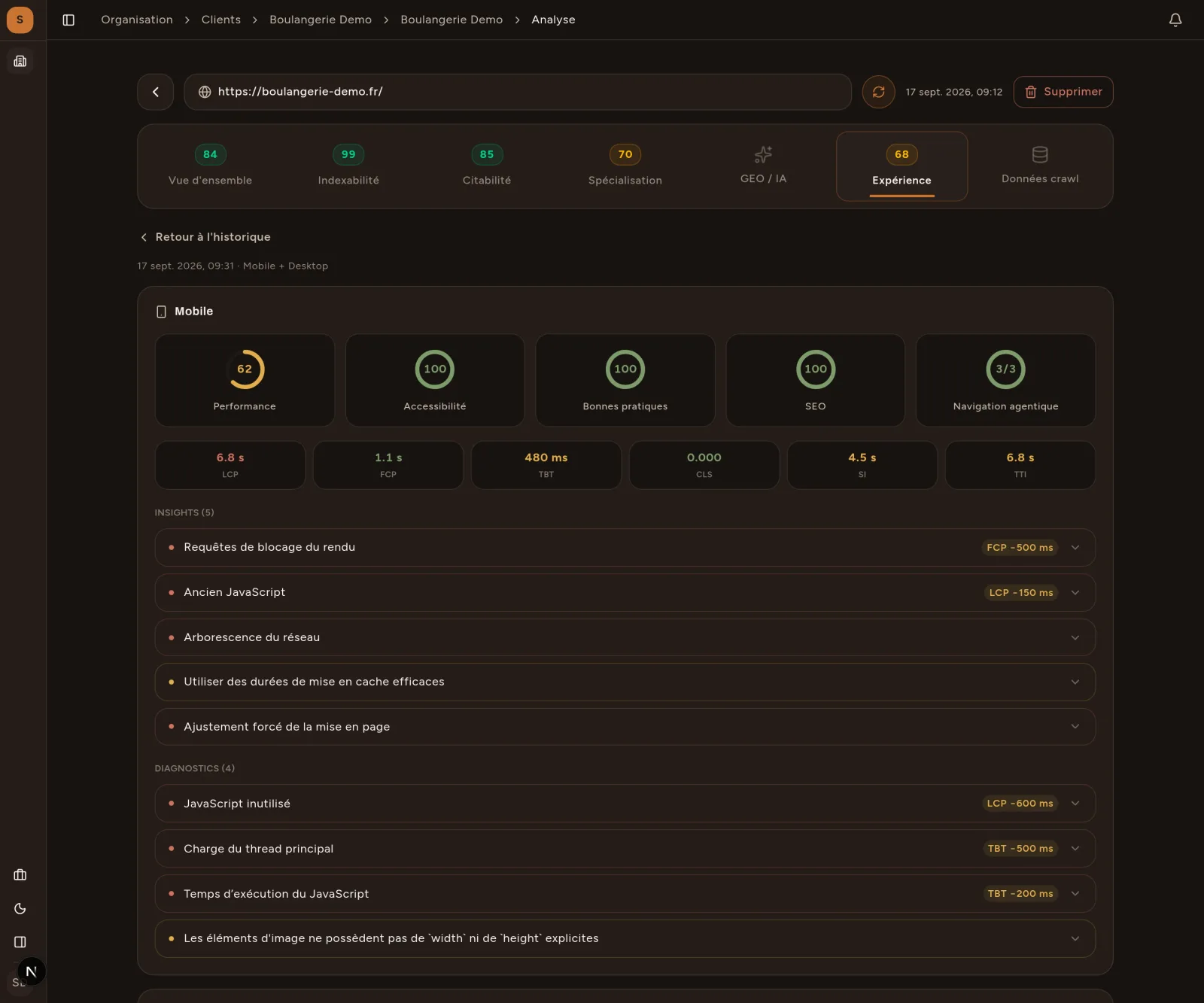Click the Accessibilité score card
This screenshot has height=1003, width=1204.
point(435,380)
